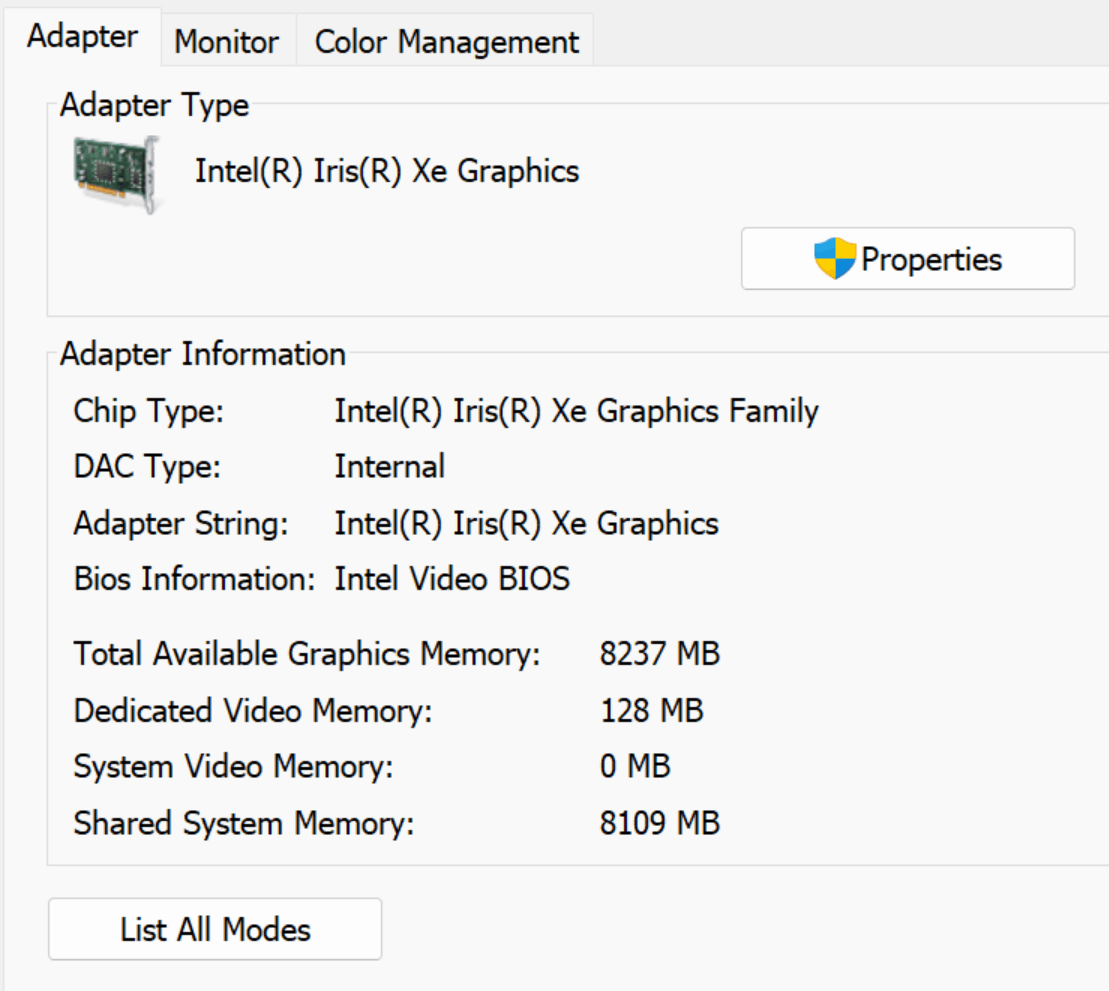Select the Adapter tab

tap(82, 37)
